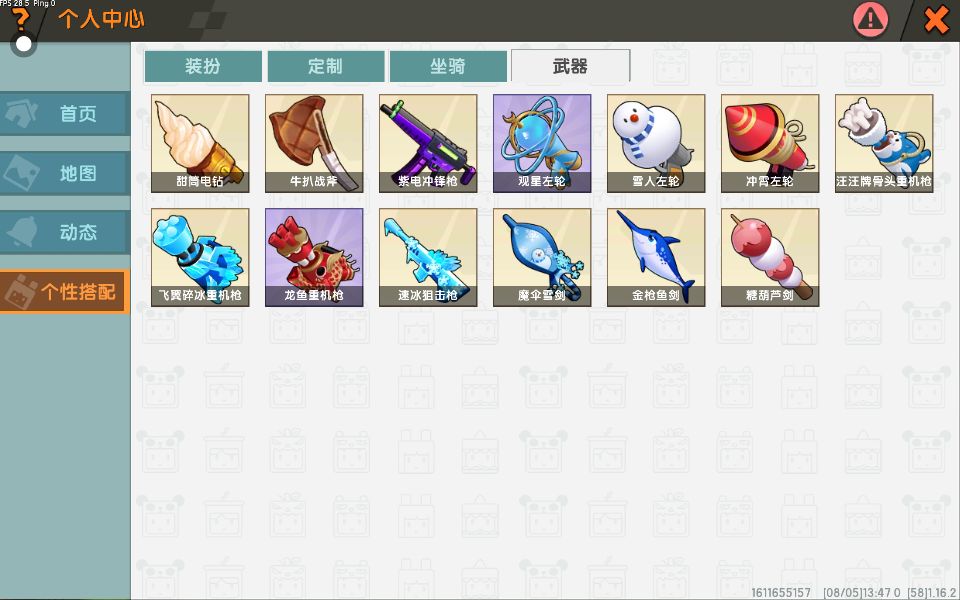Choose the 雪人左轮 snowman revolver
The width and height of the screenshot is (960, 600).
pos(656,143)
